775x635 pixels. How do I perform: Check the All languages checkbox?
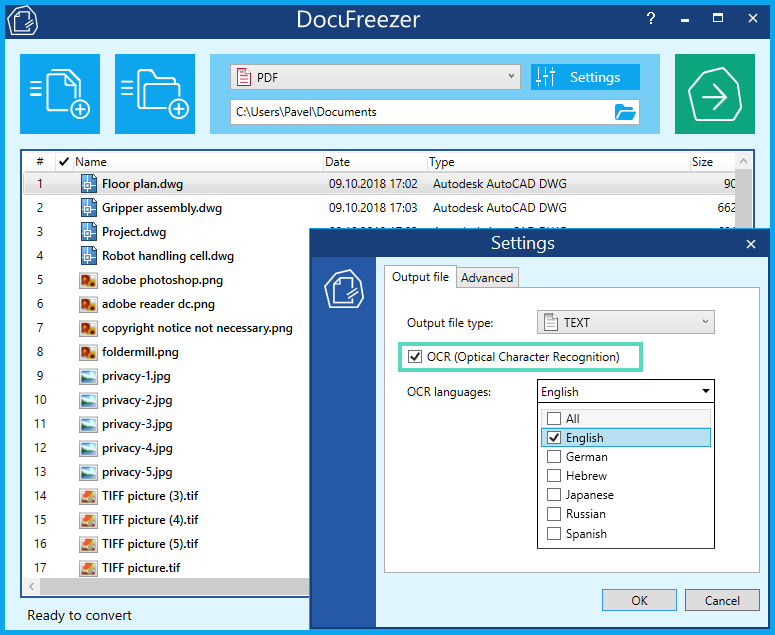[x=554, y=419]
